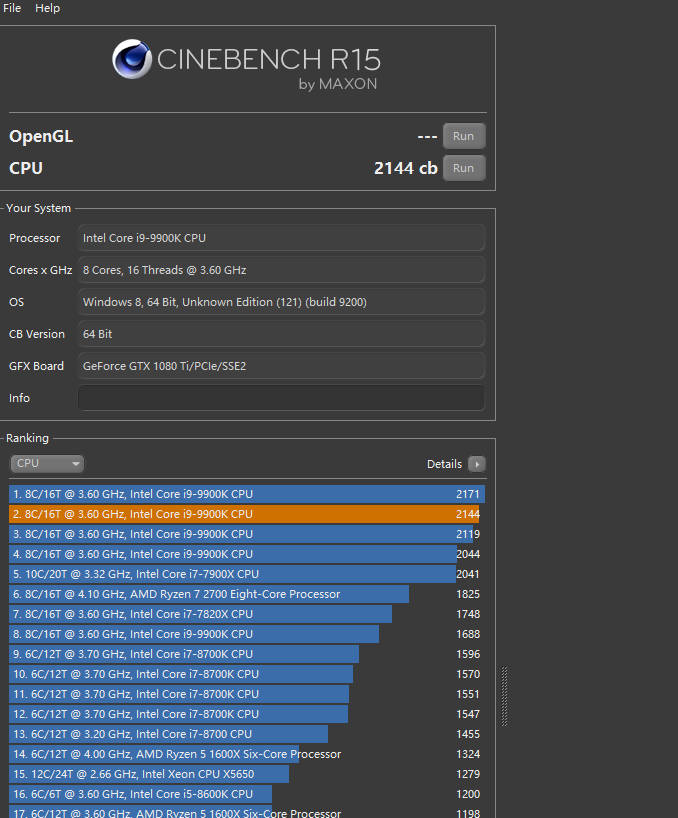Image resolution: width=678 pixels, height=818 pixels.
Task: Select the i7-8700 row scoring 1455
Action: pos(247,734)
